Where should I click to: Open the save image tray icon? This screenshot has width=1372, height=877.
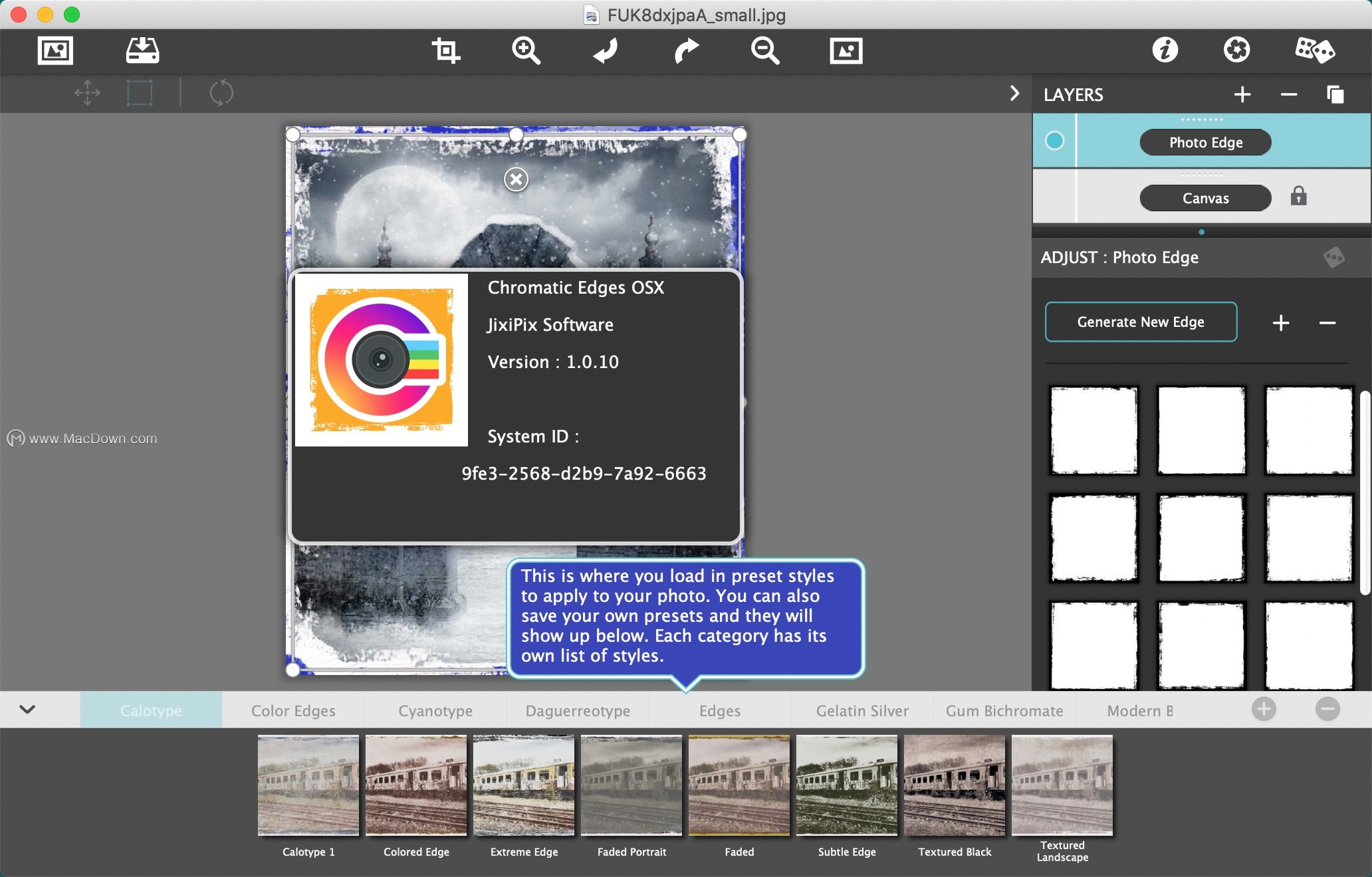click(x=142, y=50)
